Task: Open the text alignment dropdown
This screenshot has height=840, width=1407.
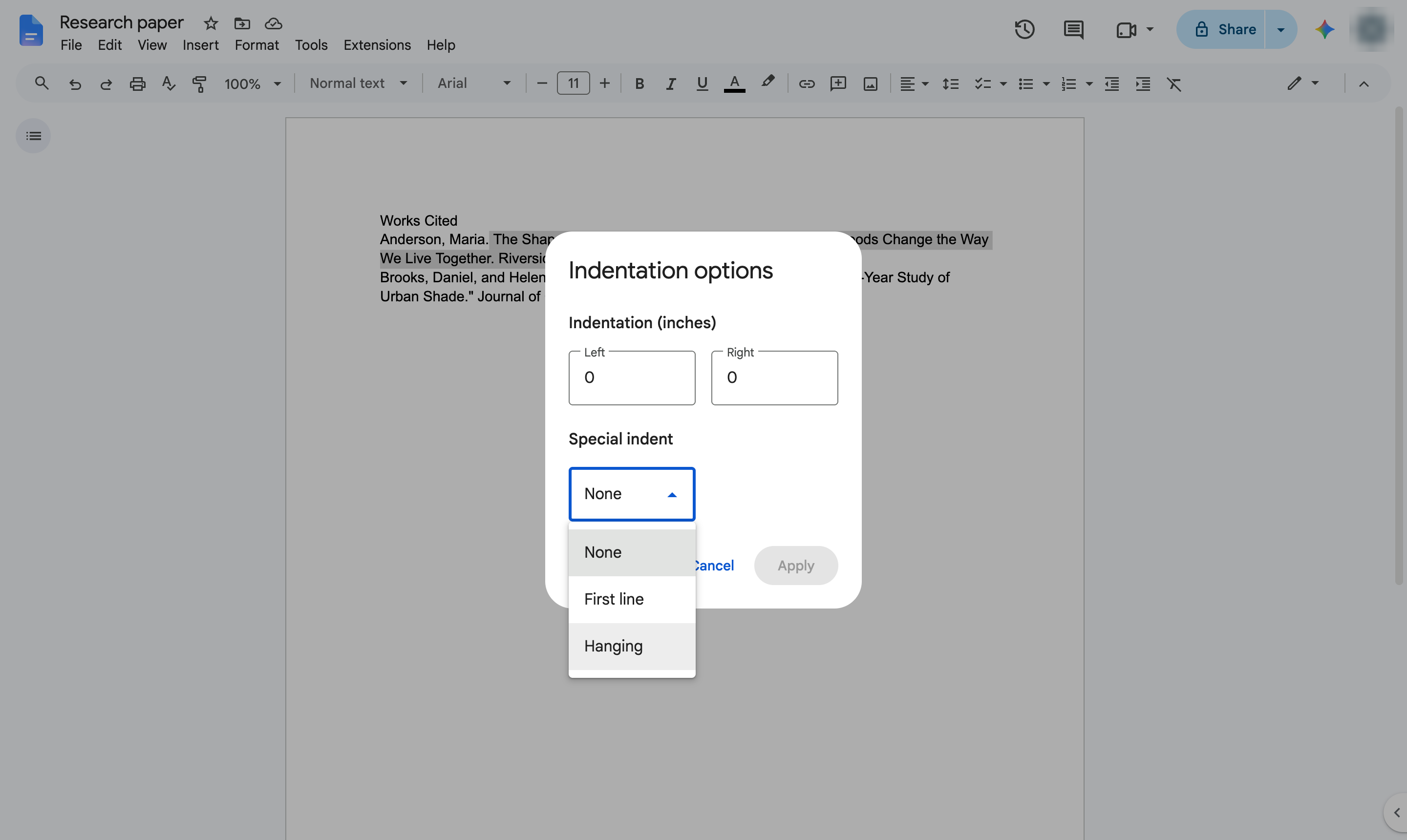Action: tap(915, 84)
